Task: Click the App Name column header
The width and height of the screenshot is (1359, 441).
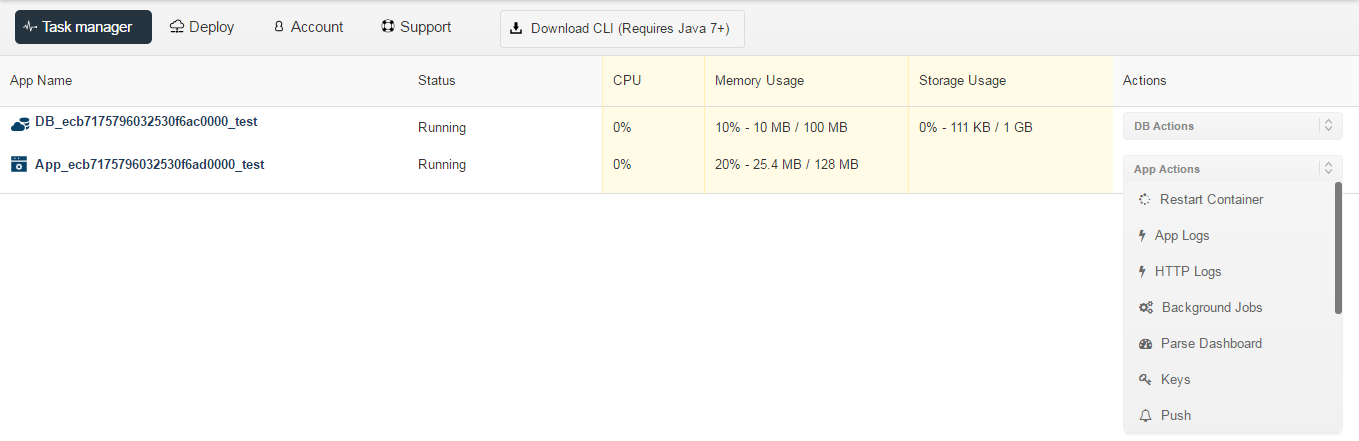Action: (x=41, y=80)
